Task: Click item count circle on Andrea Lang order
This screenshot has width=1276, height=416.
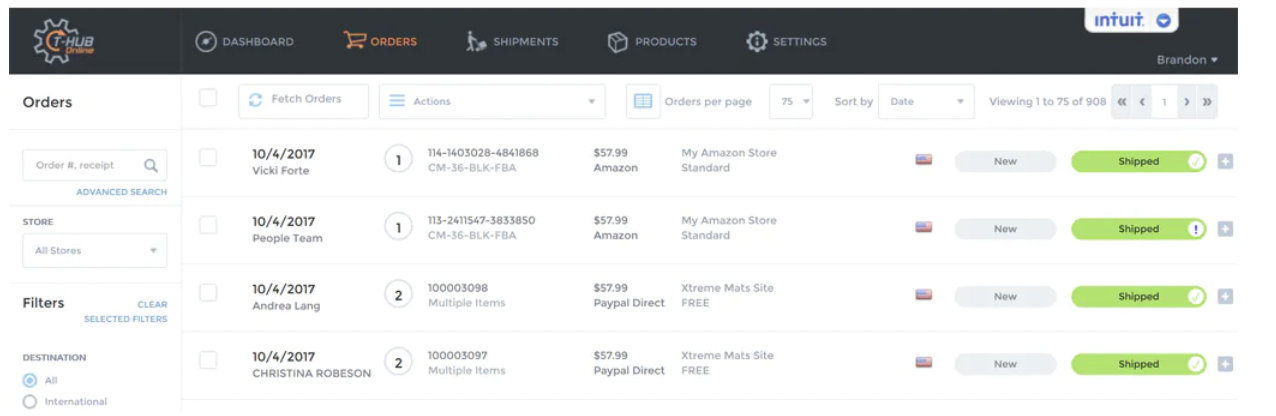Action: [x=398, y=295]
